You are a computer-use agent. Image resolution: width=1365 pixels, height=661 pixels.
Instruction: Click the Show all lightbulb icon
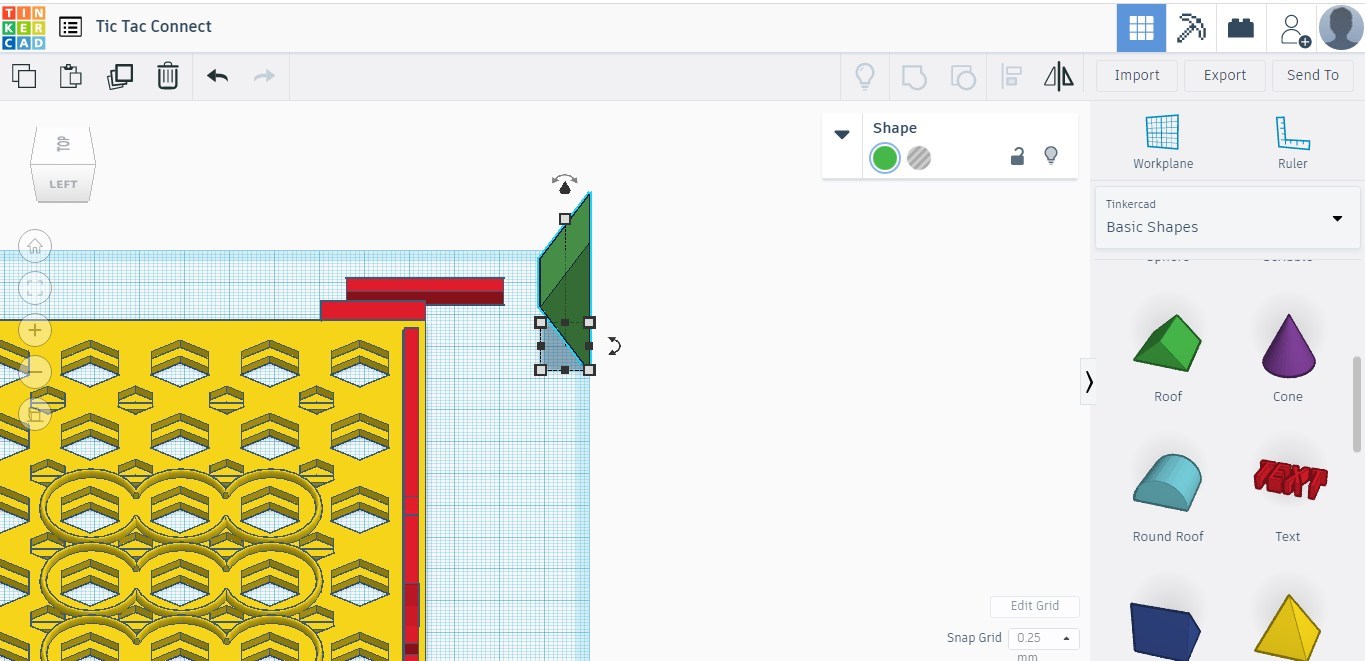coord(864,76)
